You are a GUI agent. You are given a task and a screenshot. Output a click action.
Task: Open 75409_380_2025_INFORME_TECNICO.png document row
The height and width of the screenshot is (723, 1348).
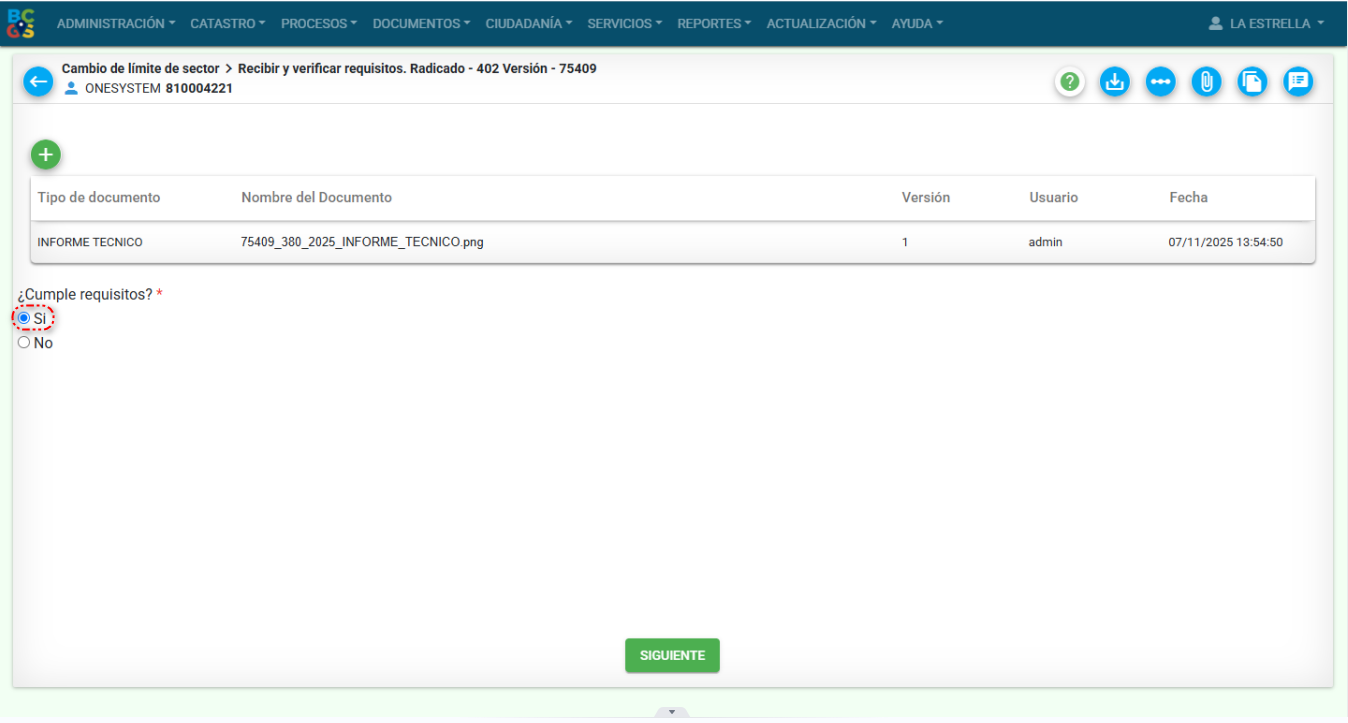click(x=362, y=242)
